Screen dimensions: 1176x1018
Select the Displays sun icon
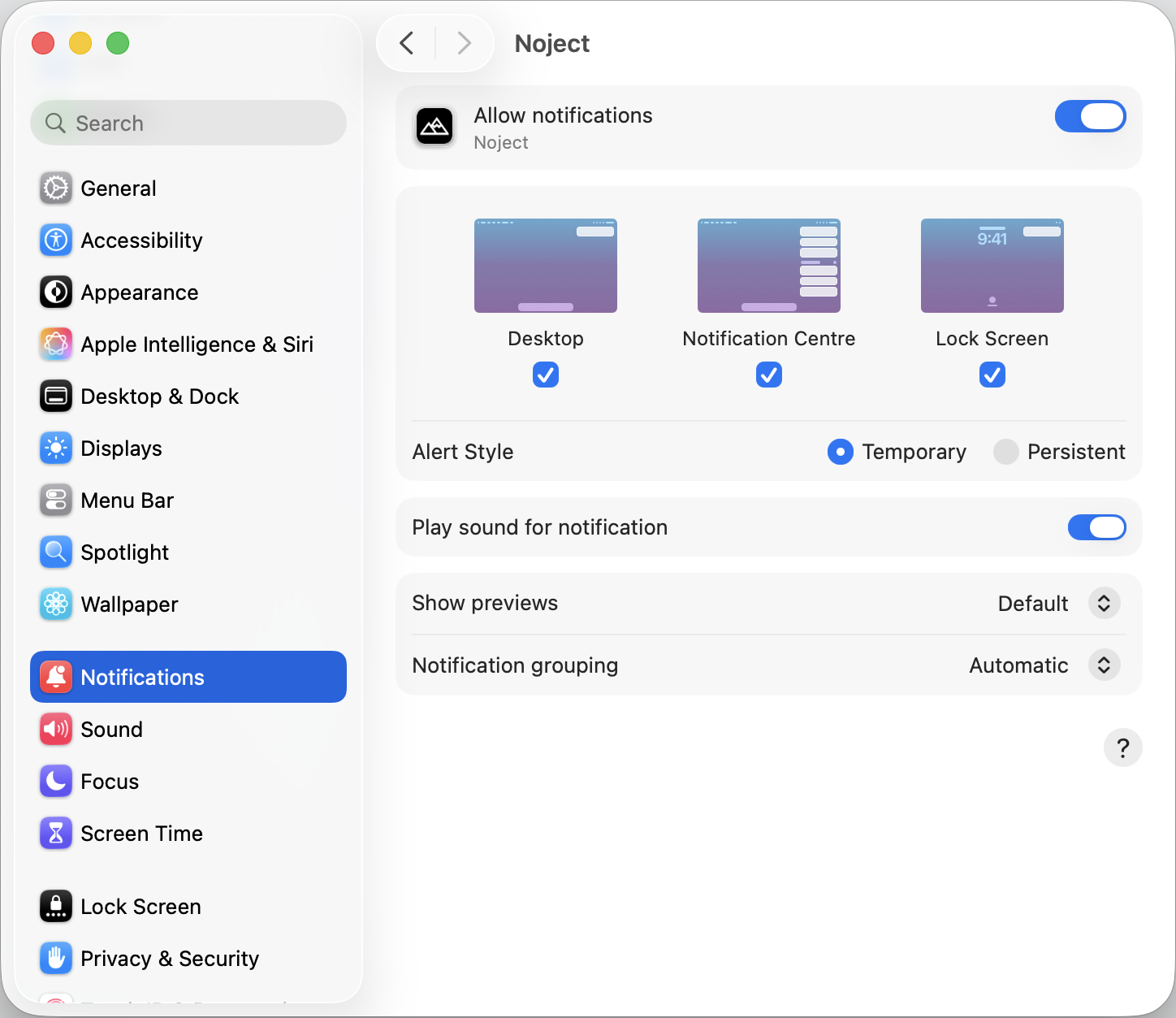(56, 448)
